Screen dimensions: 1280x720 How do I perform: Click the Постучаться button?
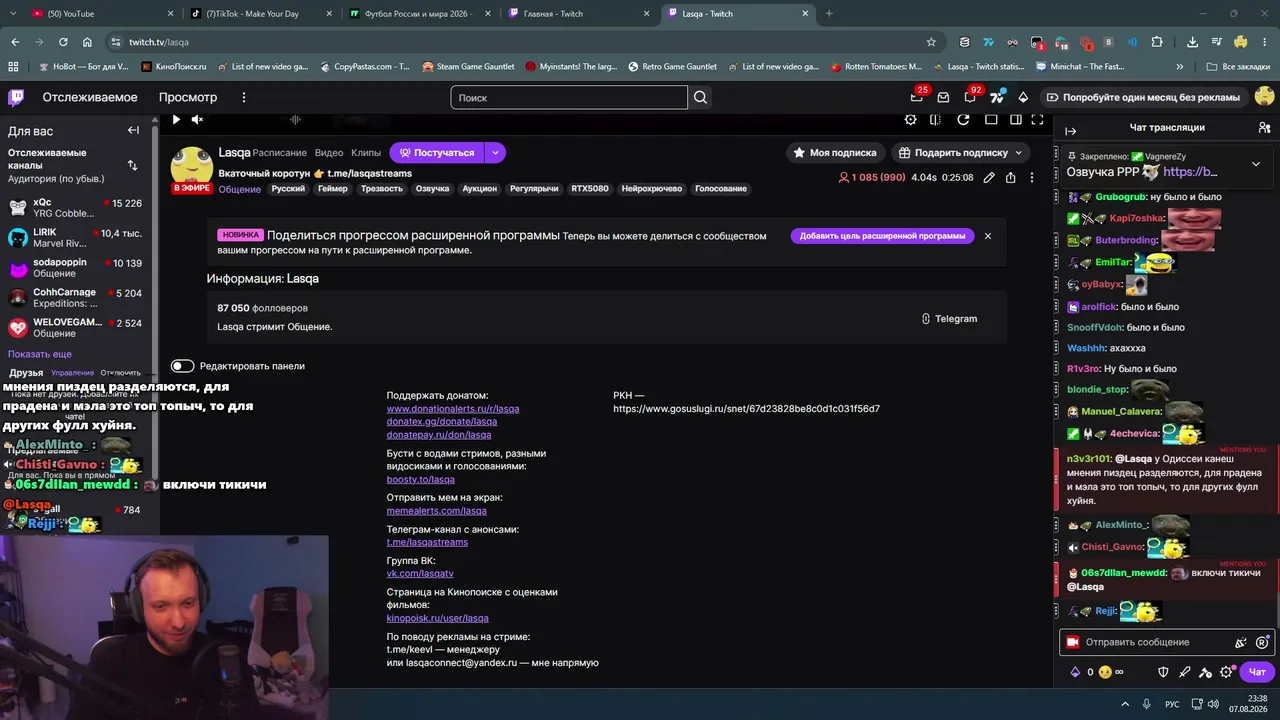[x=437, y=152]
